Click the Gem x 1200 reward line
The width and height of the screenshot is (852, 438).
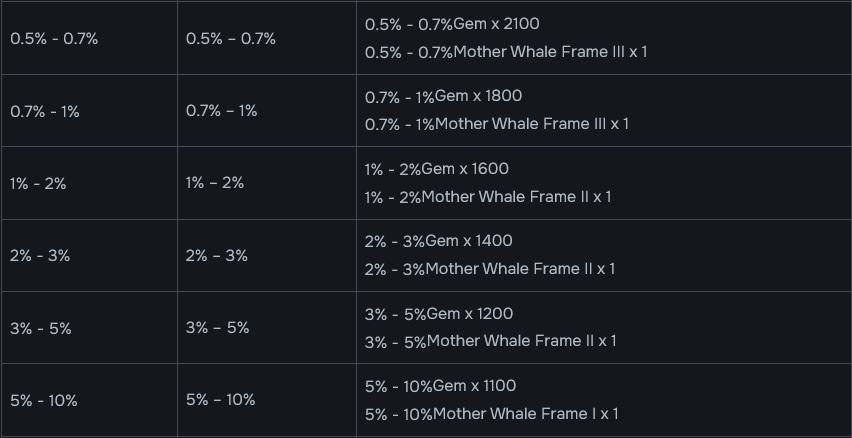point(439,314)
